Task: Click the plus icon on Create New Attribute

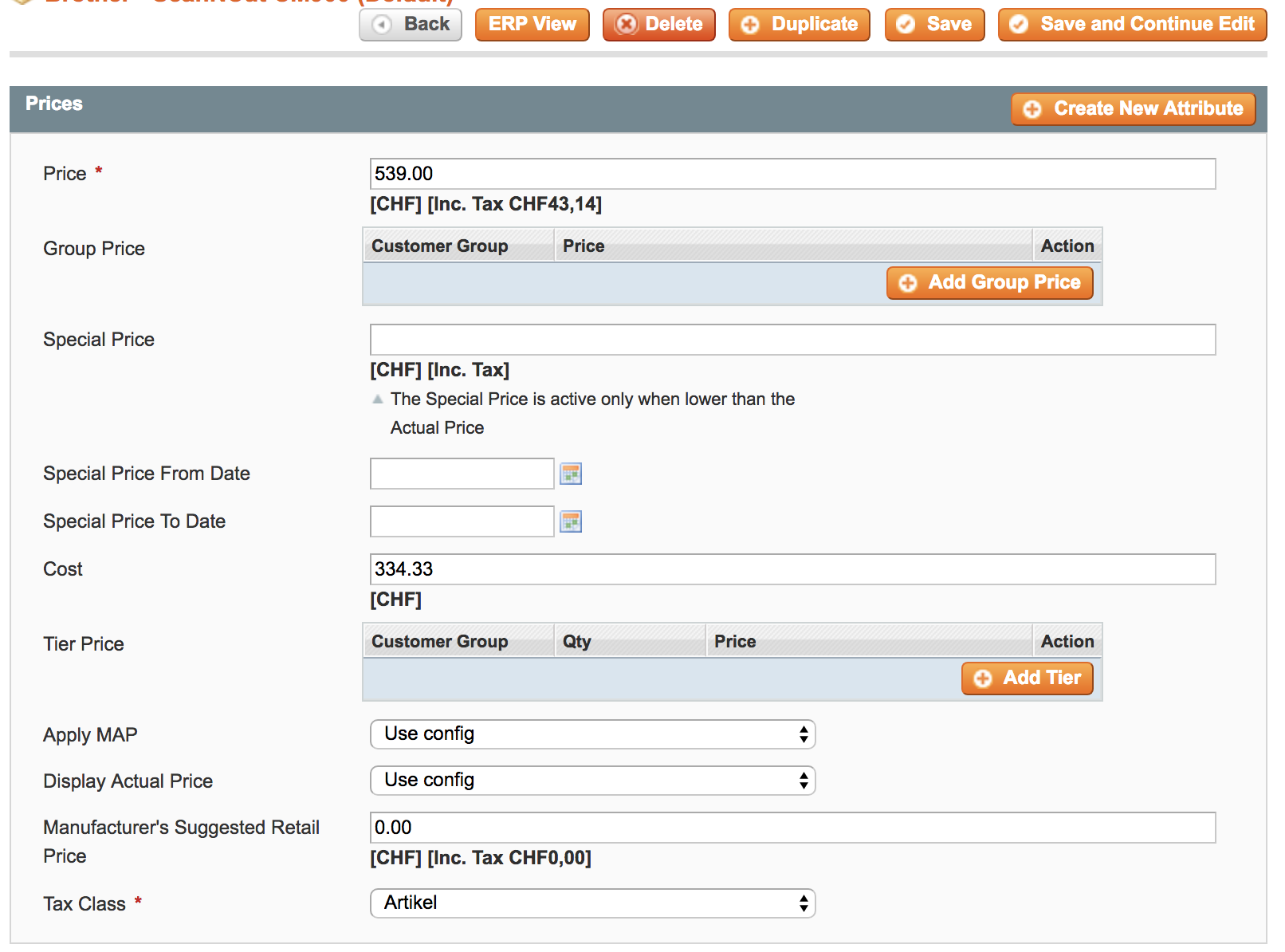Action: [x=1033, y=109]
